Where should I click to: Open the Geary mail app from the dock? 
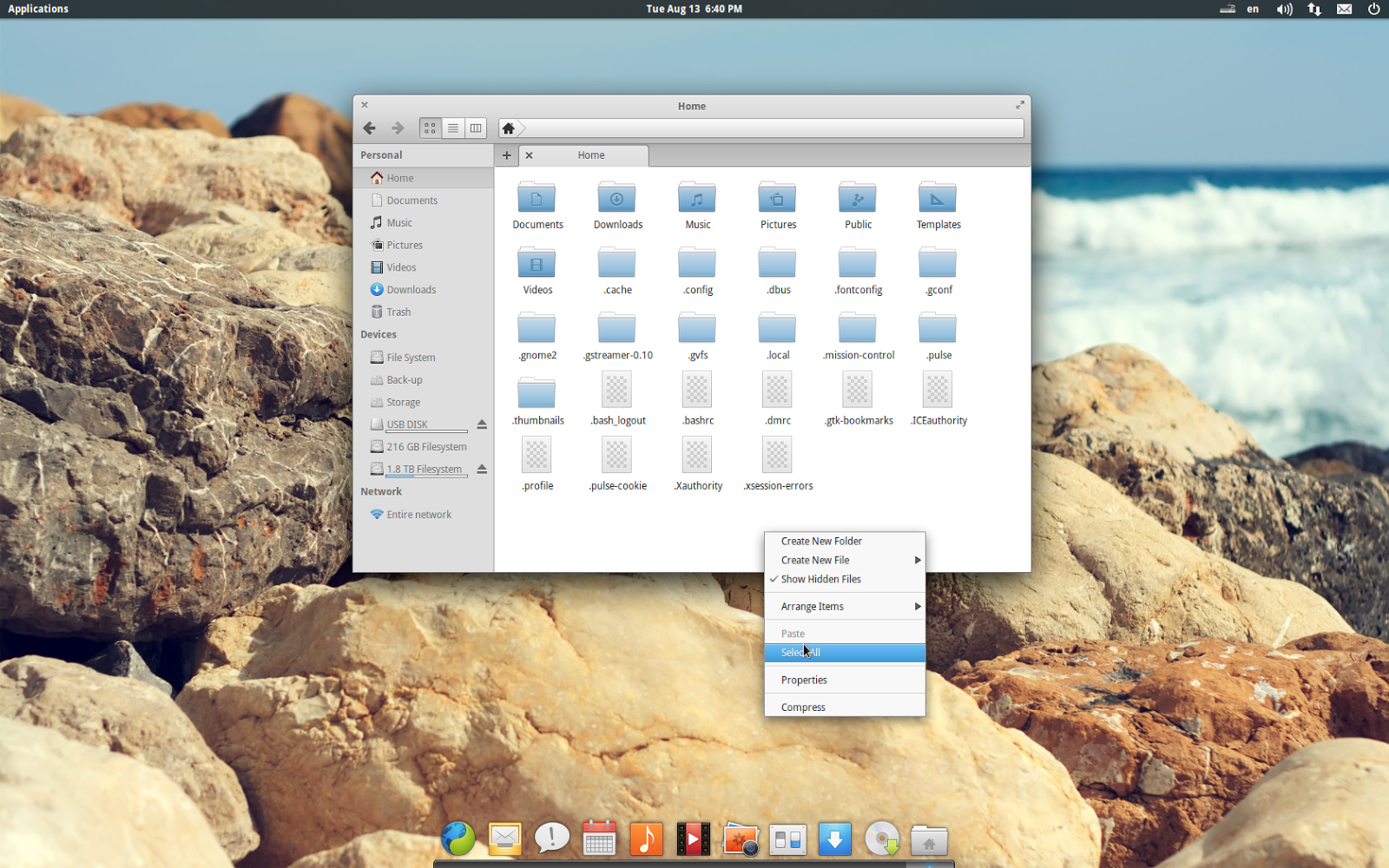[x=504, y=838]
